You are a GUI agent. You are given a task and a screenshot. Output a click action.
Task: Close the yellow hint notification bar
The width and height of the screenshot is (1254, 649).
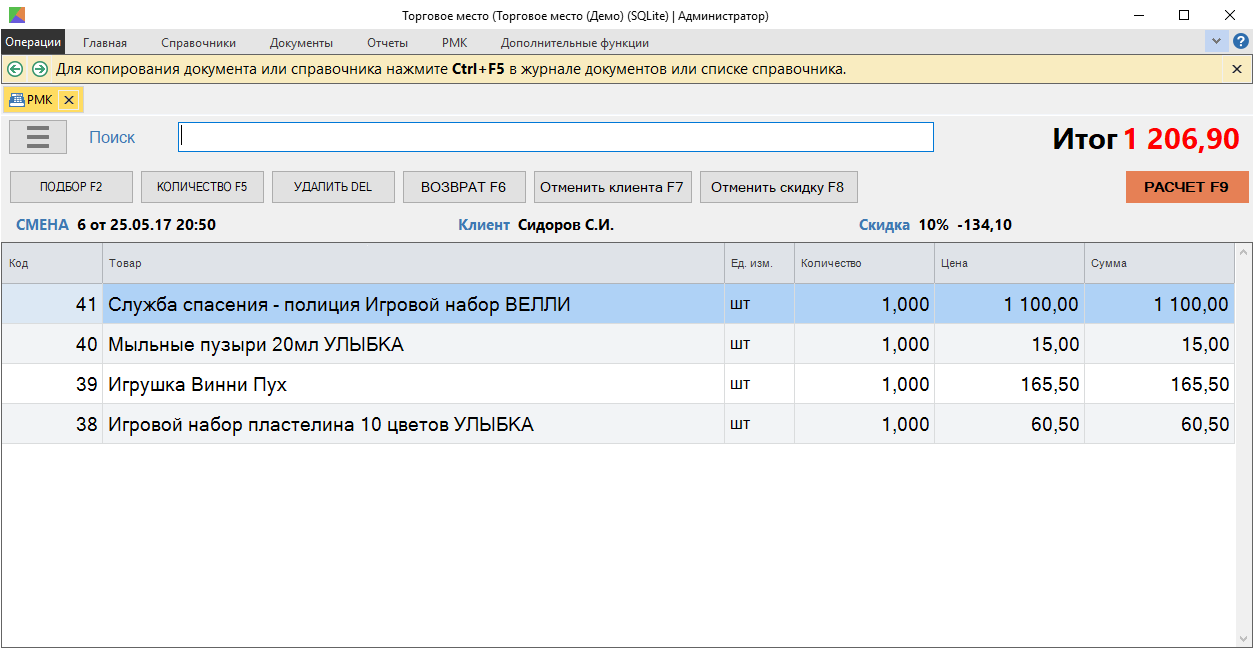tap(1237, 69)
